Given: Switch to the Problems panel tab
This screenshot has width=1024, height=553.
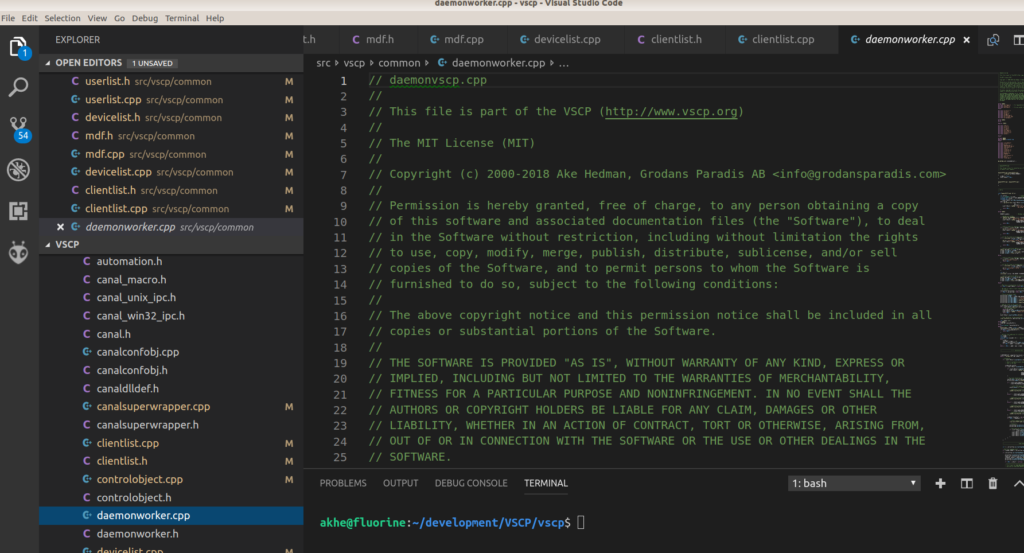Looking at the screenshot, I should click(x=343, y=483).
